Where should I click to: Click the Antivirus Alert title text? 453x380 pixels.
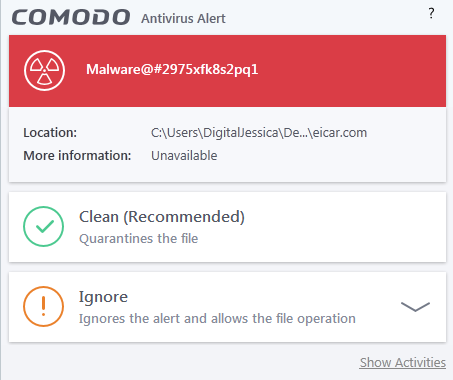coord(183,18)
